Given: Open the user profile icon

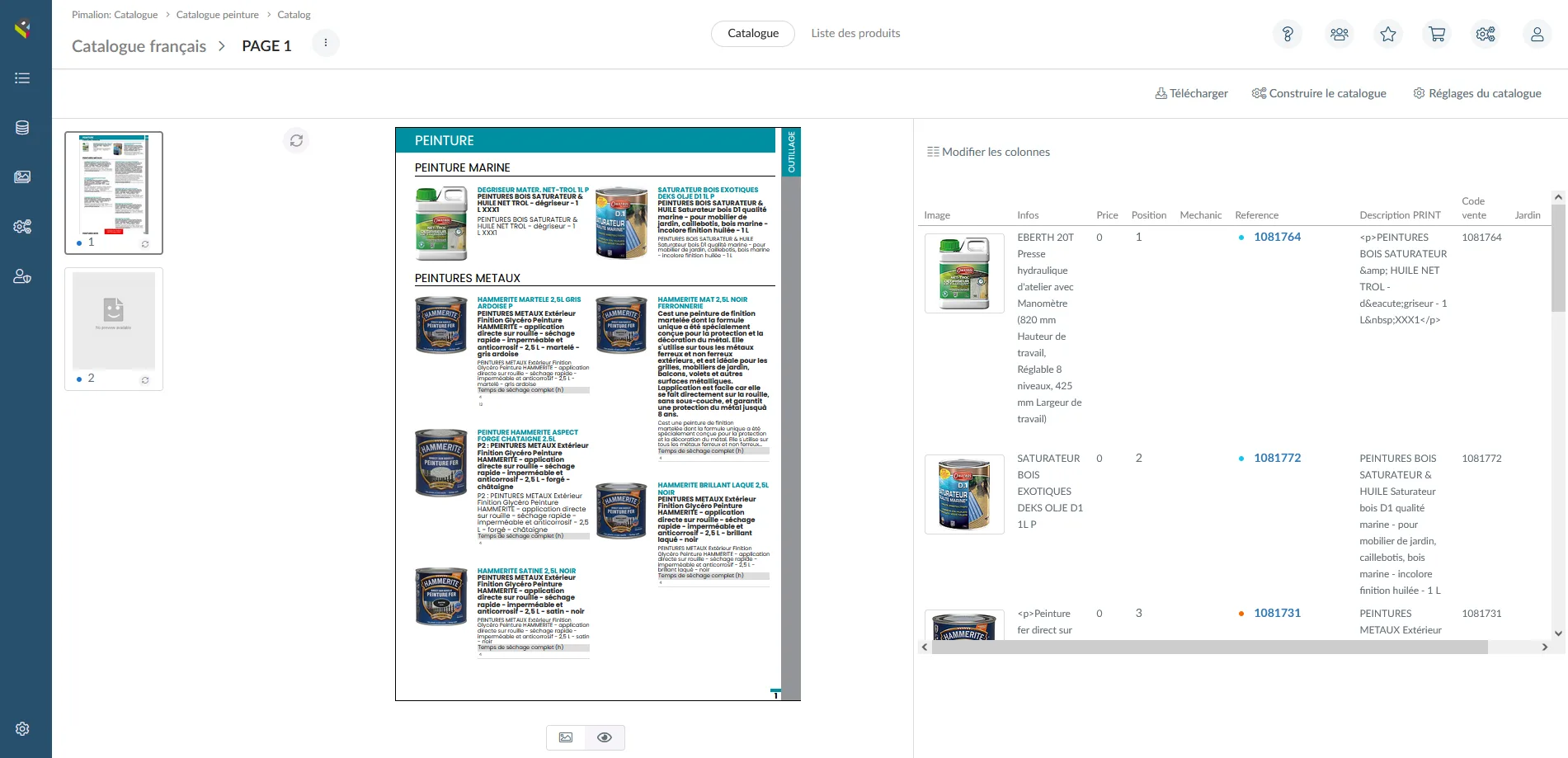Looking at the screenshot, I should (1537, 34).
